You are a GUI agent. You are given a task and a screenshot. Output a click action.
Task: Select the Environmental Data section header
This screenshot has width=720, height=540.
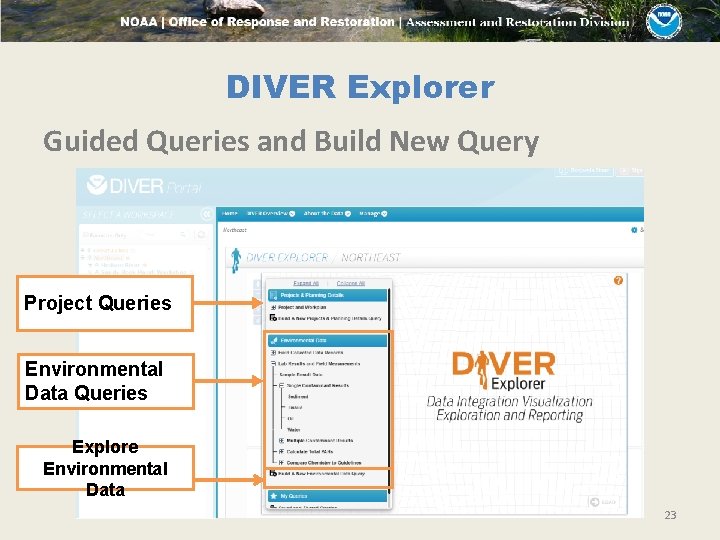click(328, 340)
